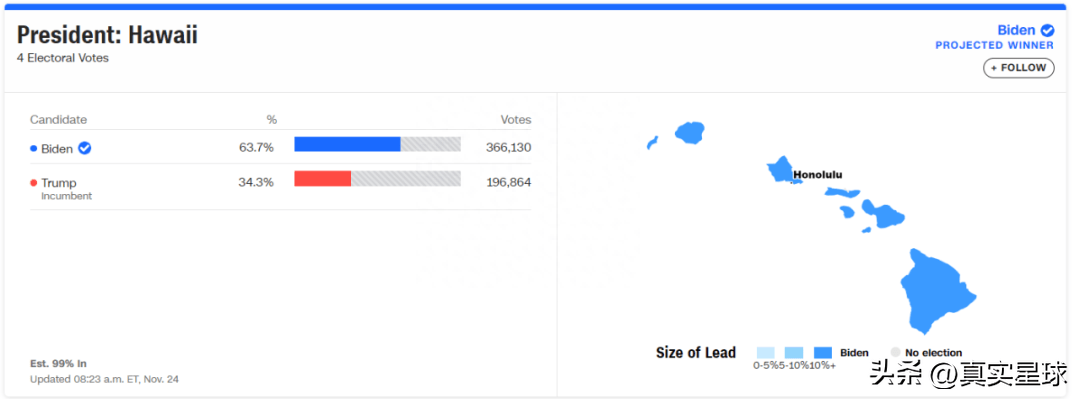Click the 10%+ Biden lead color swatch
Image resolution: width=1080 pixels, height=399 pixels.
(822, 352)
